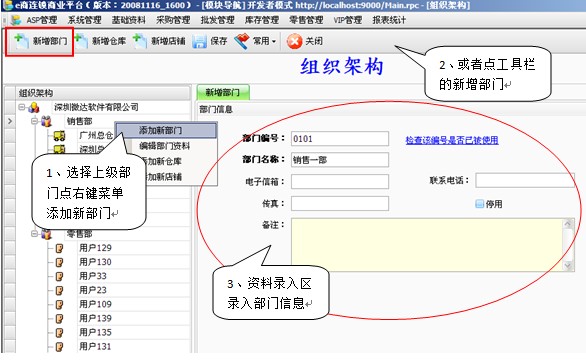Switch to the 新增部门 tab
Viewport: 586px width, 360px height.
pyautogui.click(x=223, y=92)
